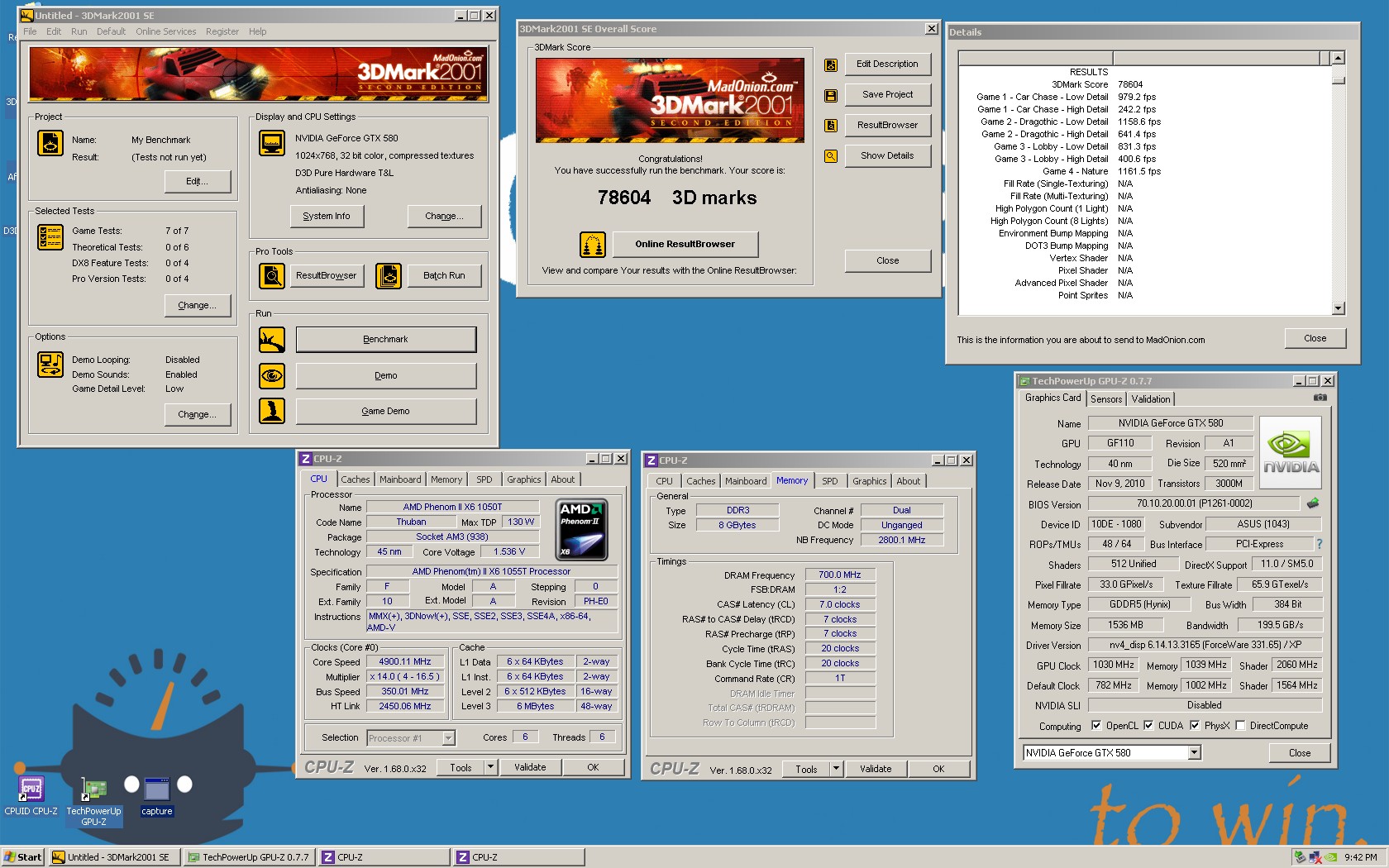Click OK in the CPU tab CPU-Z window
This screenshot has width=1389, height=868.
click(593, 768)
